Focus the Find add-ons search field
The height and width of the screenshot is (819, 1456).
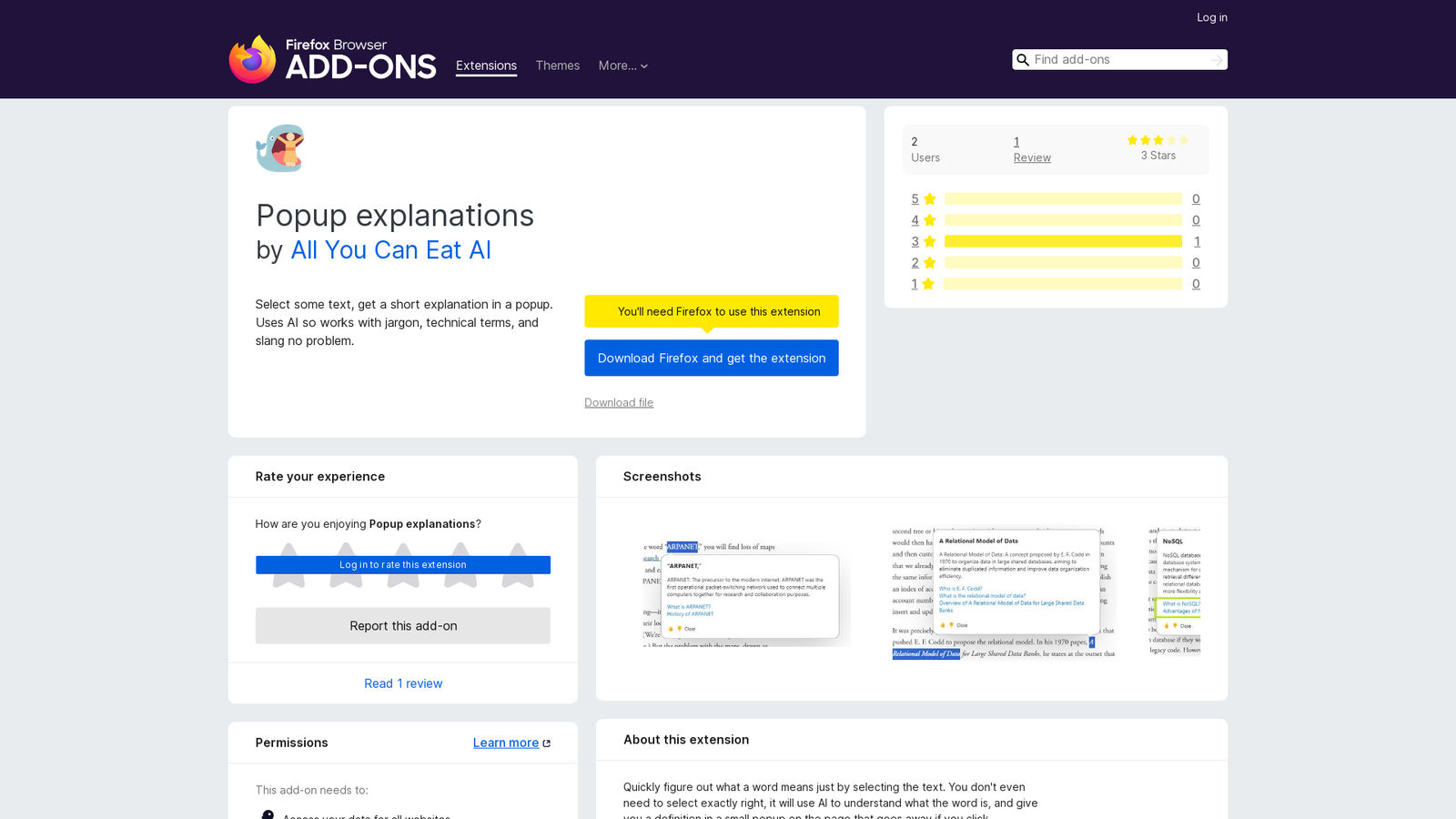click(1119, 59)
